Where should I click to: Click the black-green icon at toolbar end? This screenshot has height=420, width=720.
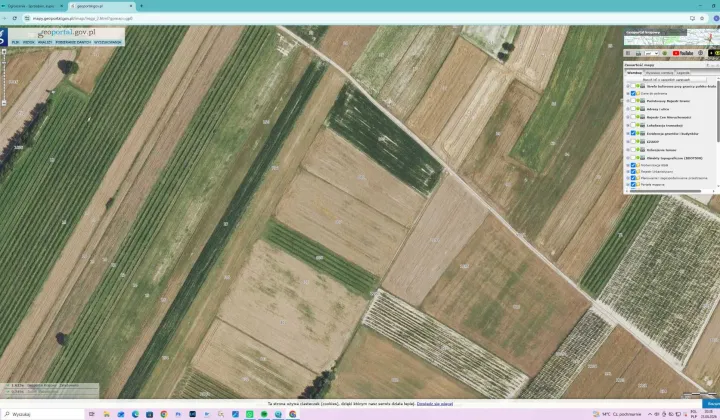[714, 53]
